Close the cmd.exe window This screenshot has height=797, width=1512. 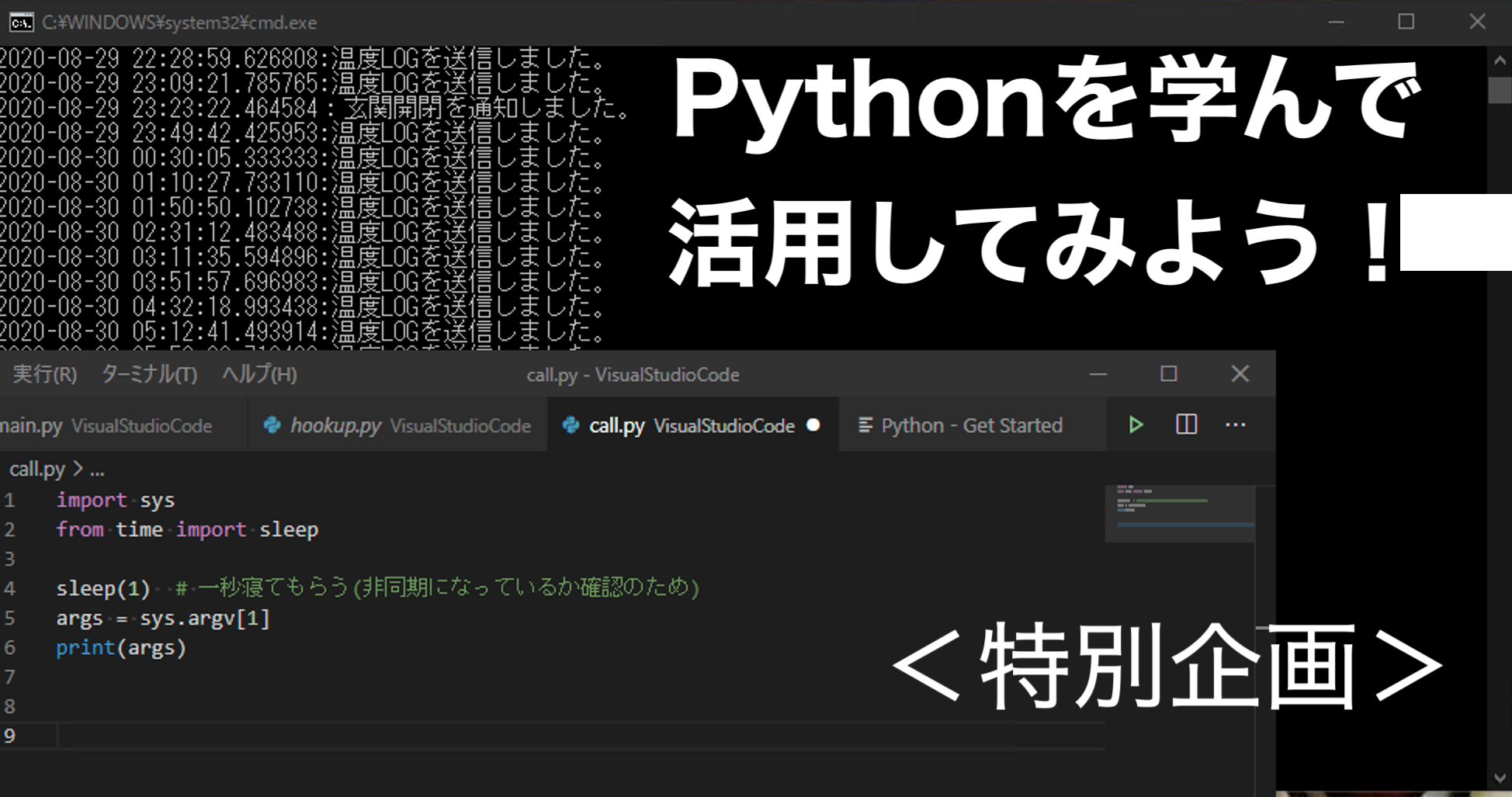(1477, 22)
